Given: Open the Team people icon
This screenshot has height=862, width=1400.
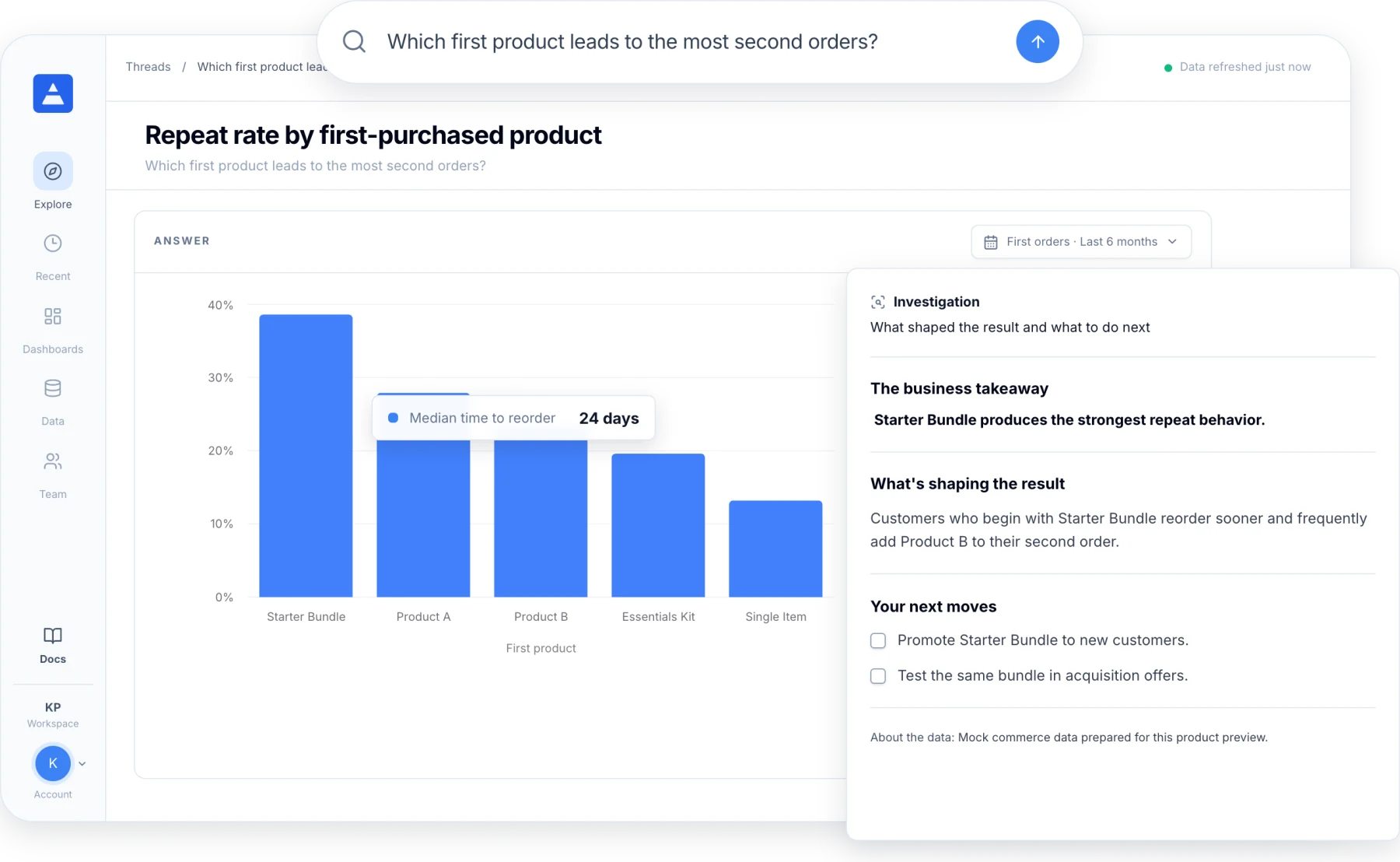Looking at the screenshot, I should pyautogui.click(x=53, y=461).
